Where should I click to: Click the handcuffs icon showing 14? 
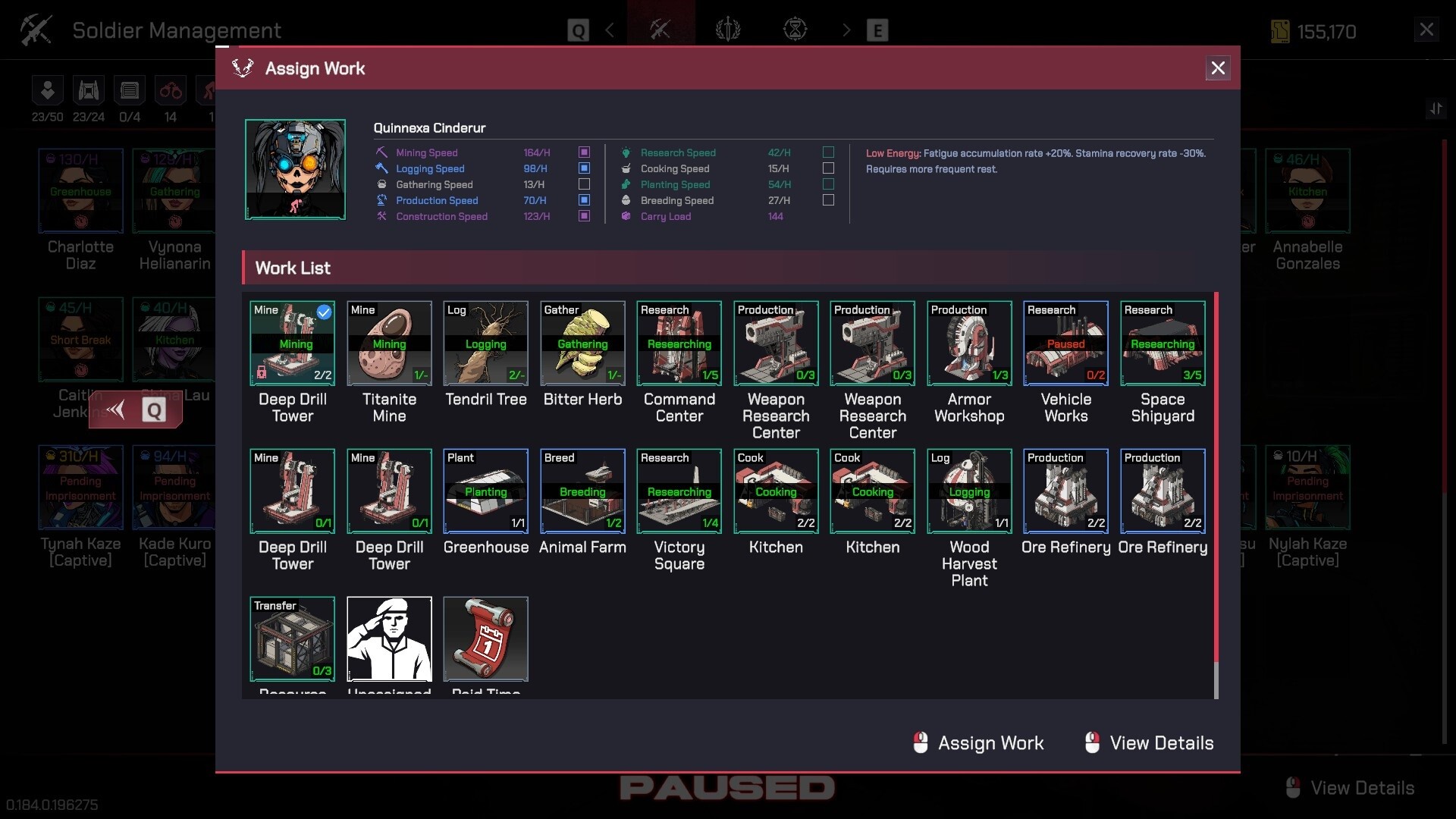pos(171,91)
